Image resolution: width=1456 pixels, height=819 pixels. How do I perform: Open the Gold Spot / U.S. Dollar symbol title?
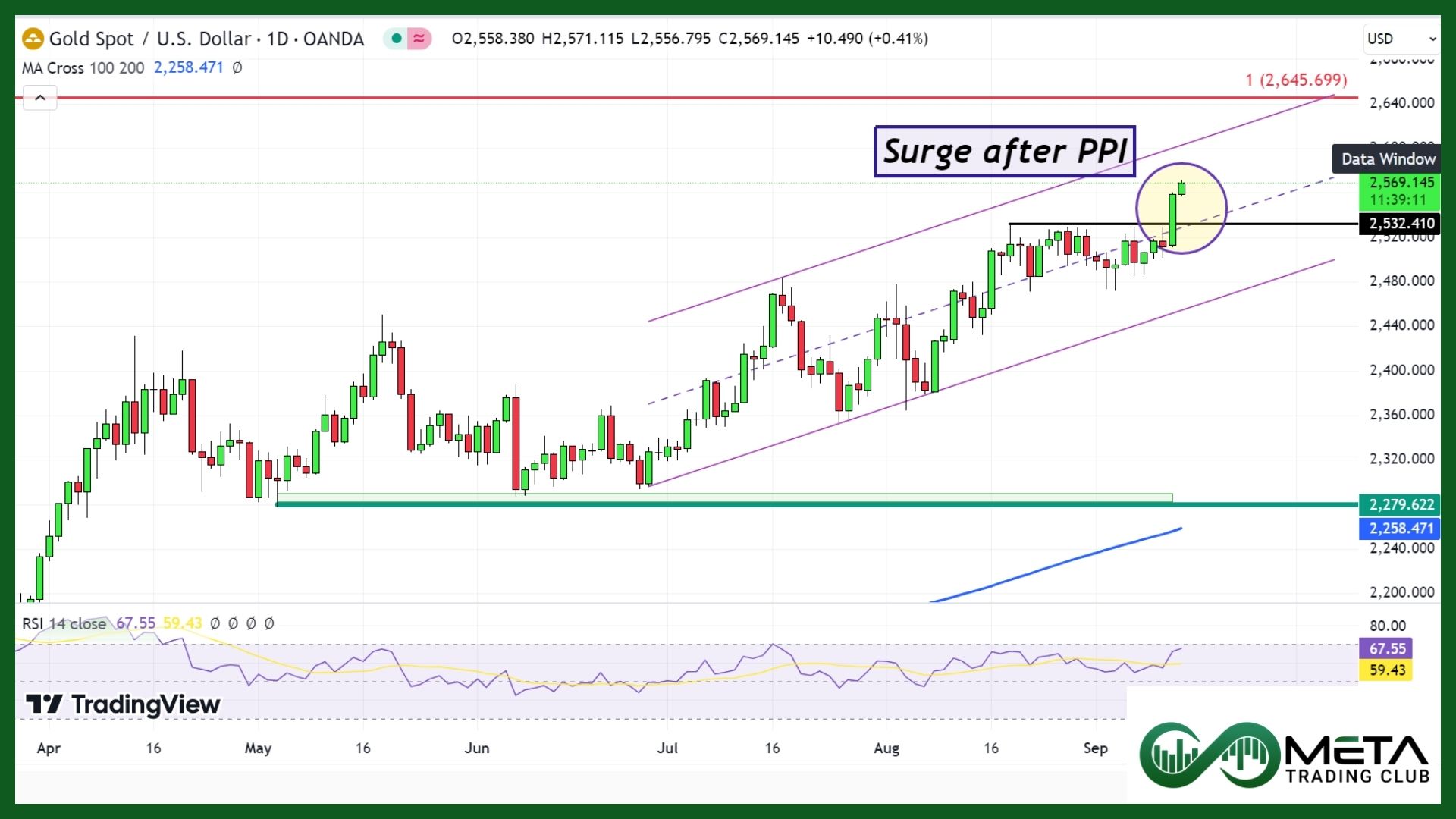point(206,39)
